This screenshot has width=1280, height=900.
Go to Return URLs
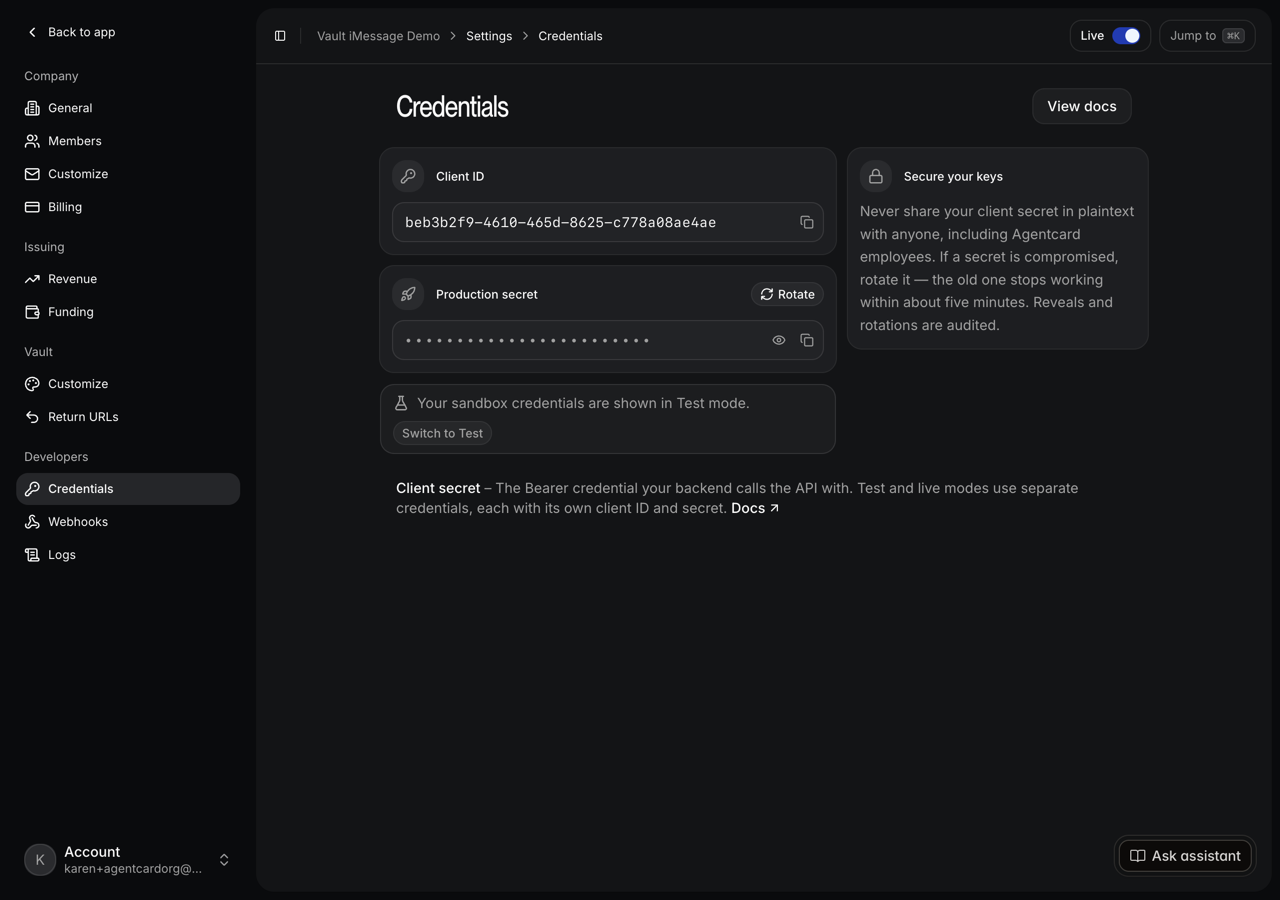pos(128,417)
